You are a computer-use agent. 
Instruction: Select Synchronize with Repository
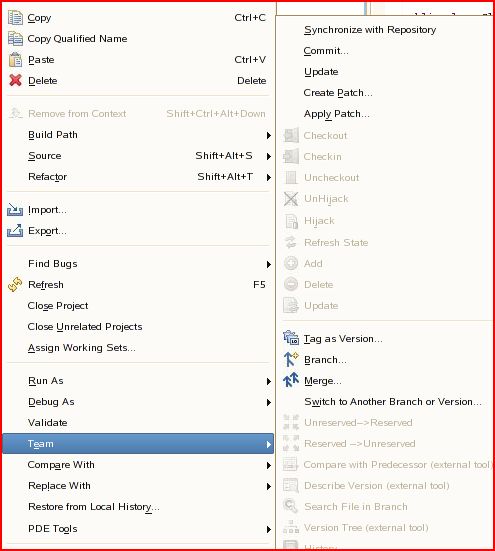[370, 30]
